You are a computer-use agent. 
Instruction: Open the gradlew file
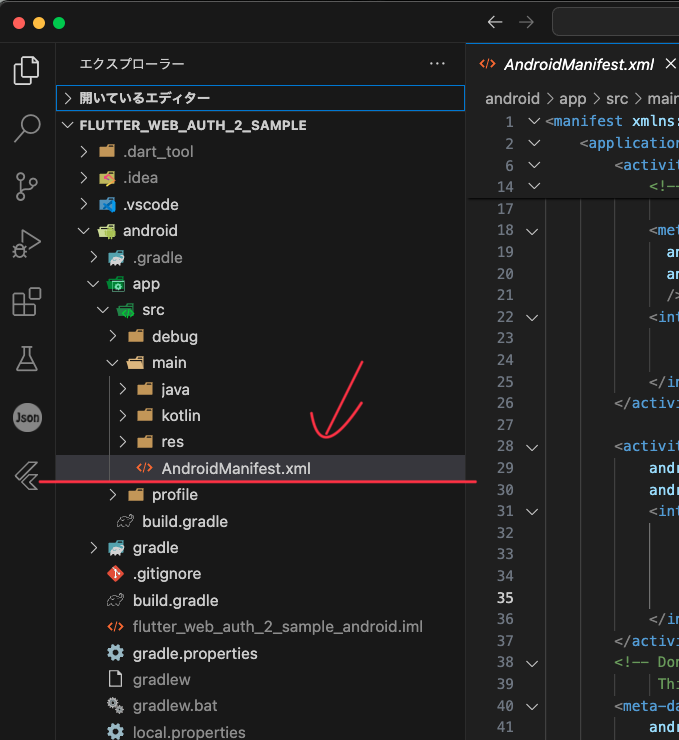260,680
